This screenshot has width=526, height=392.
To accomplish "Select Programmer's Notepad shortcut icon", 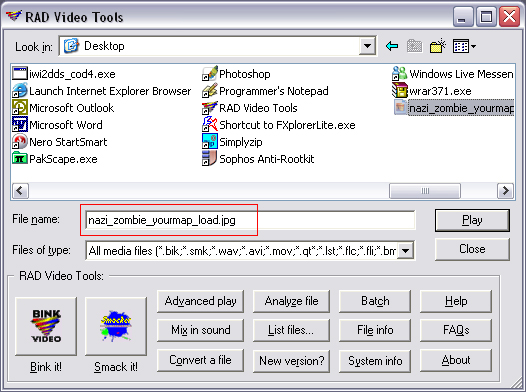I will point(210,91).
